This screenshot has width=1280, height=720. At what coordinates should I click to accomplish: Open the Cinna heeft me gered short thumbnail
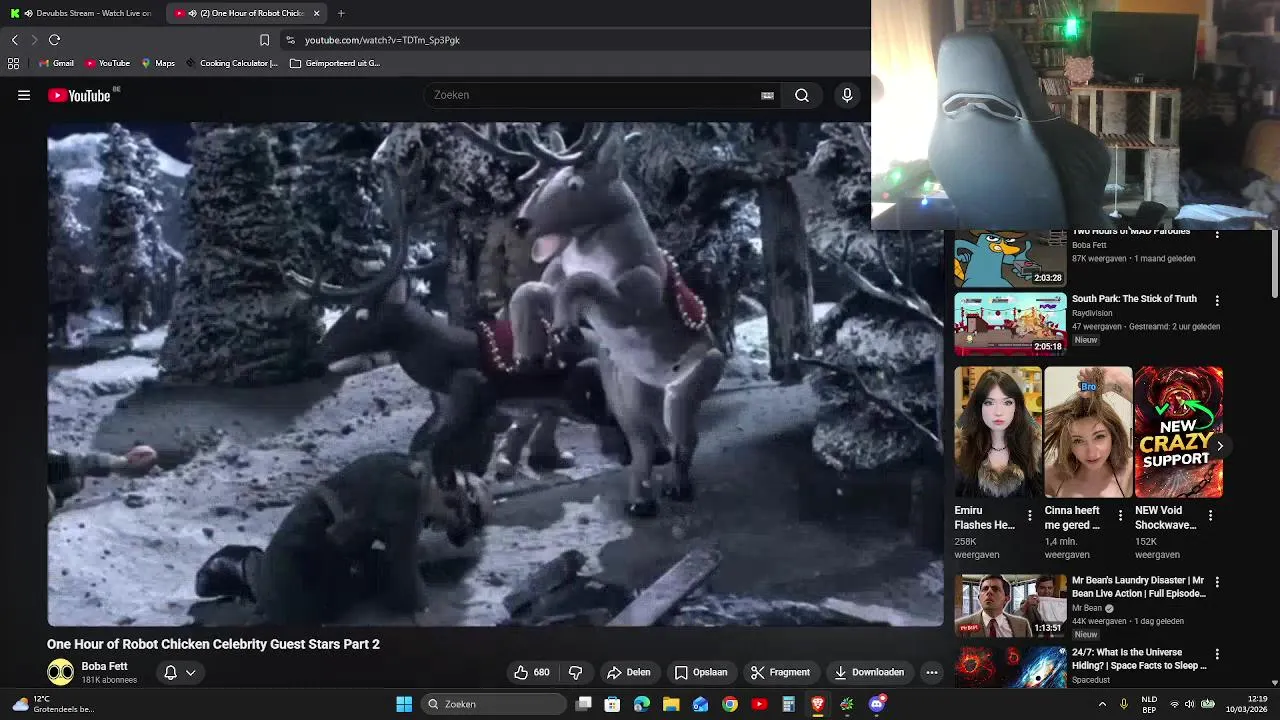[1088, 432]
